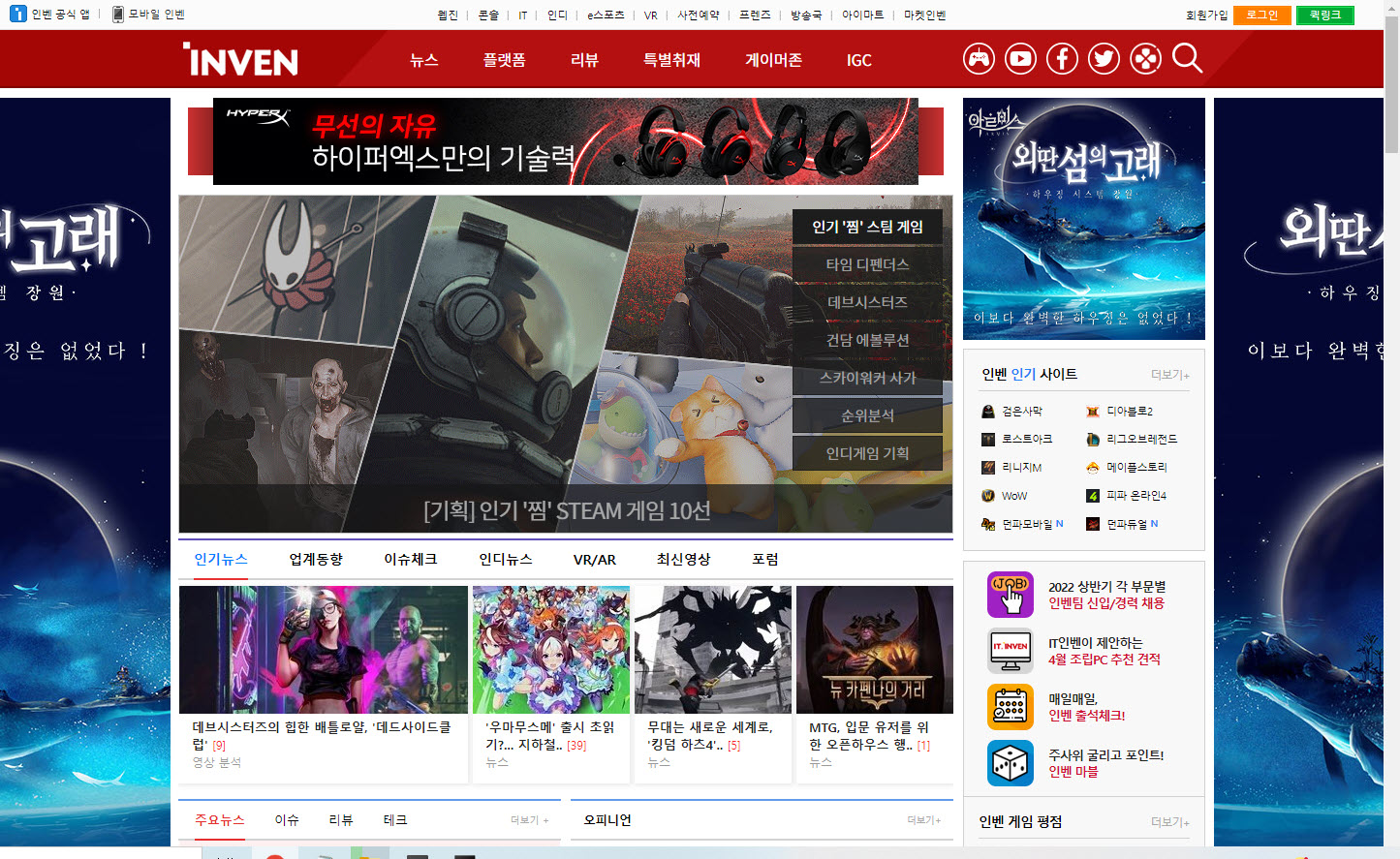Open the 데드사이드클럽 news thumbnail

pyautogui.click(x=324, y=650)
